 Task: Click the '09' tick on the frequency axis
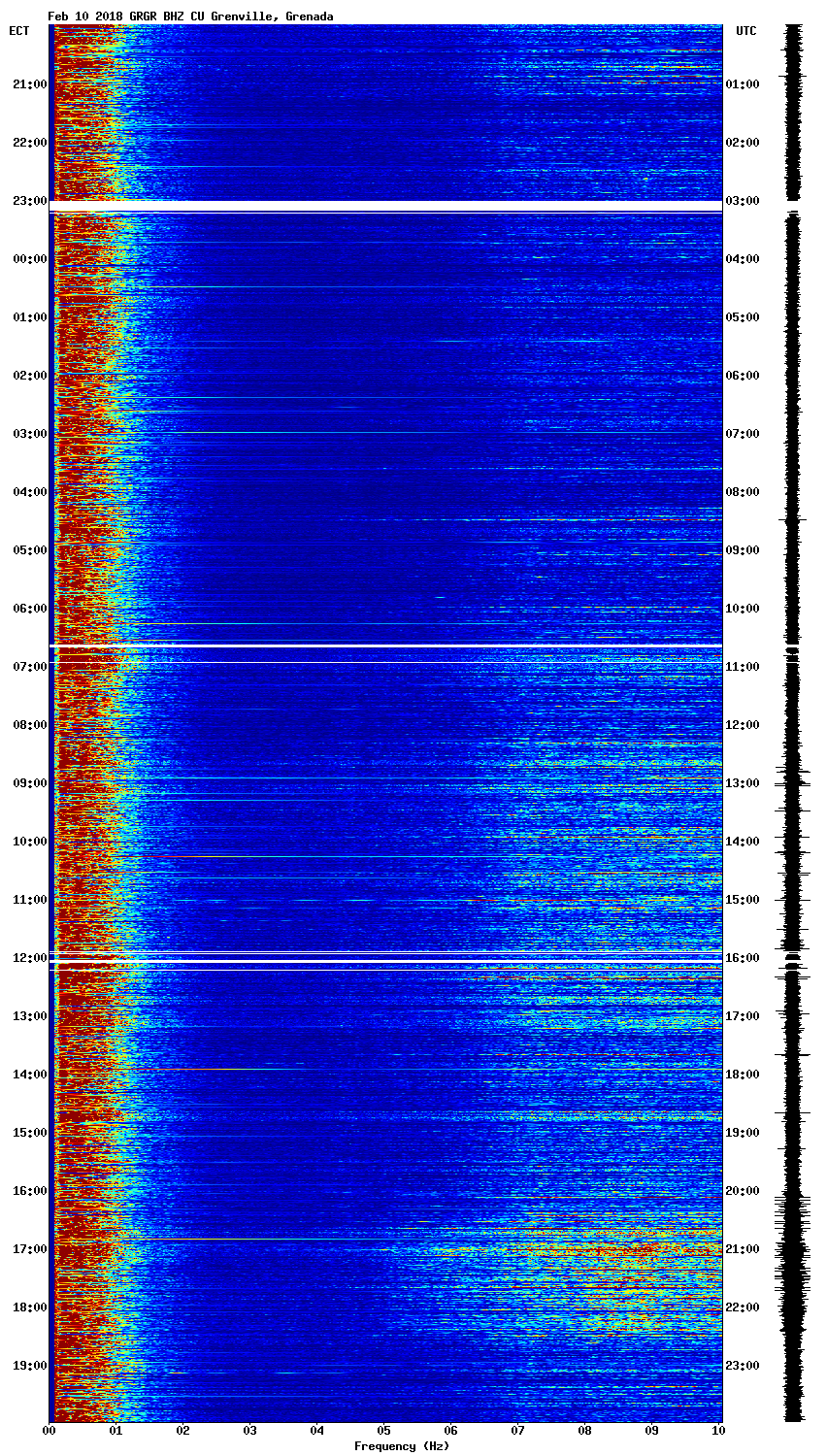point(651,1431)
